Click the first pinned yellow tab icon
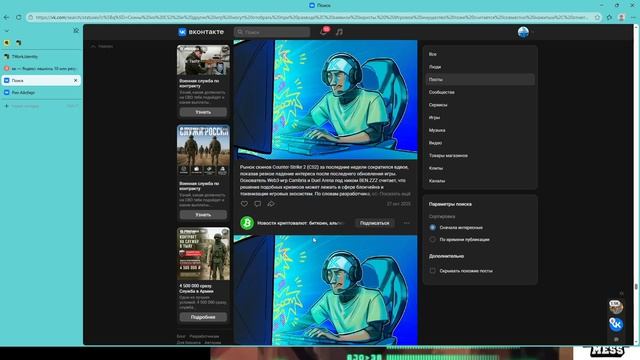Screen dimensions: 640x360 [x=7, y=42]
